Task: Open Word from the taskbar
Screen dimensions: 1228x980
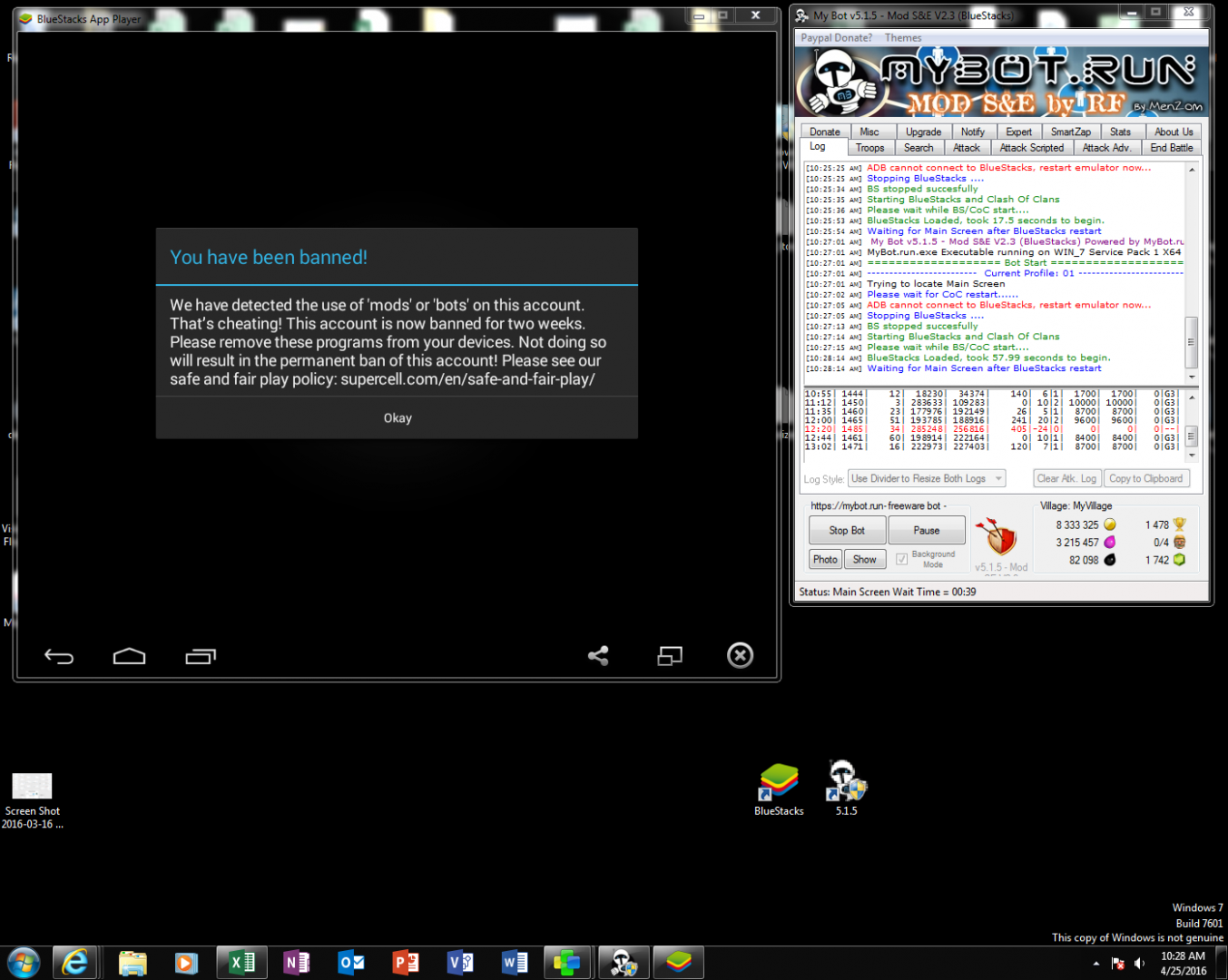Action: click(x=514, y=962)
